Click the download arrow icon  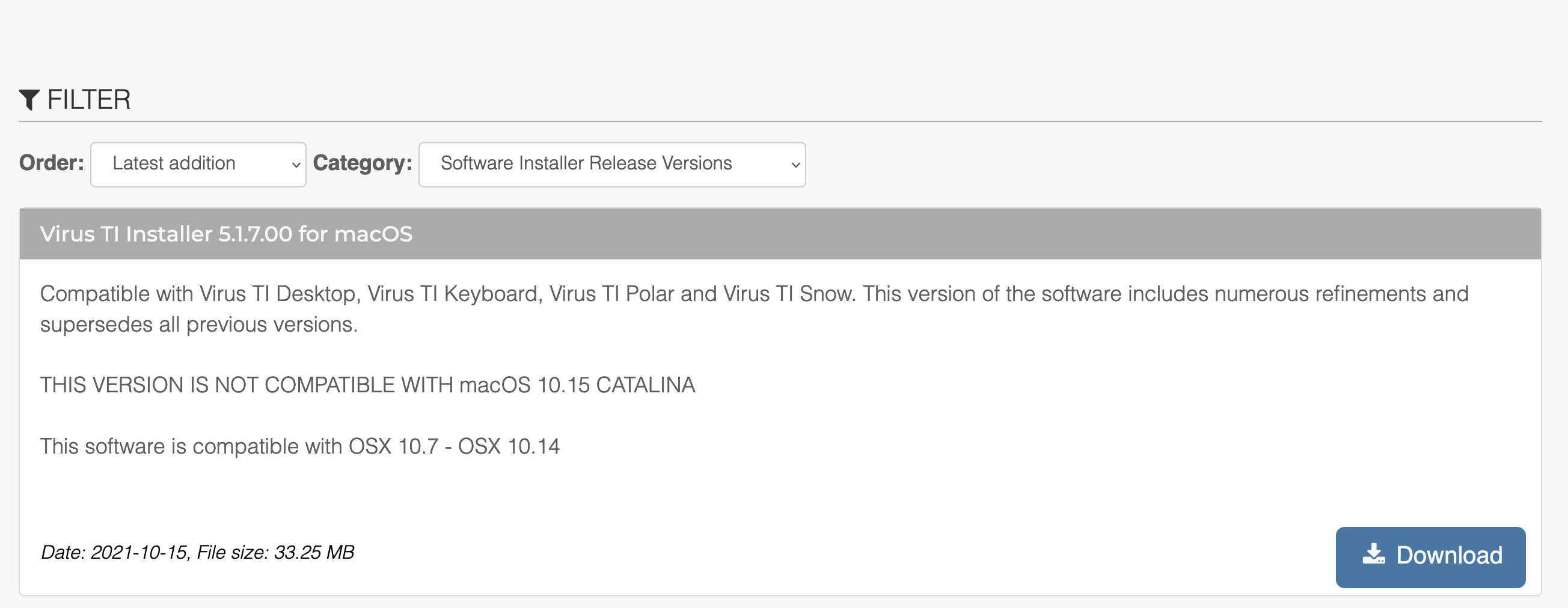click(x=1373, y=554)
